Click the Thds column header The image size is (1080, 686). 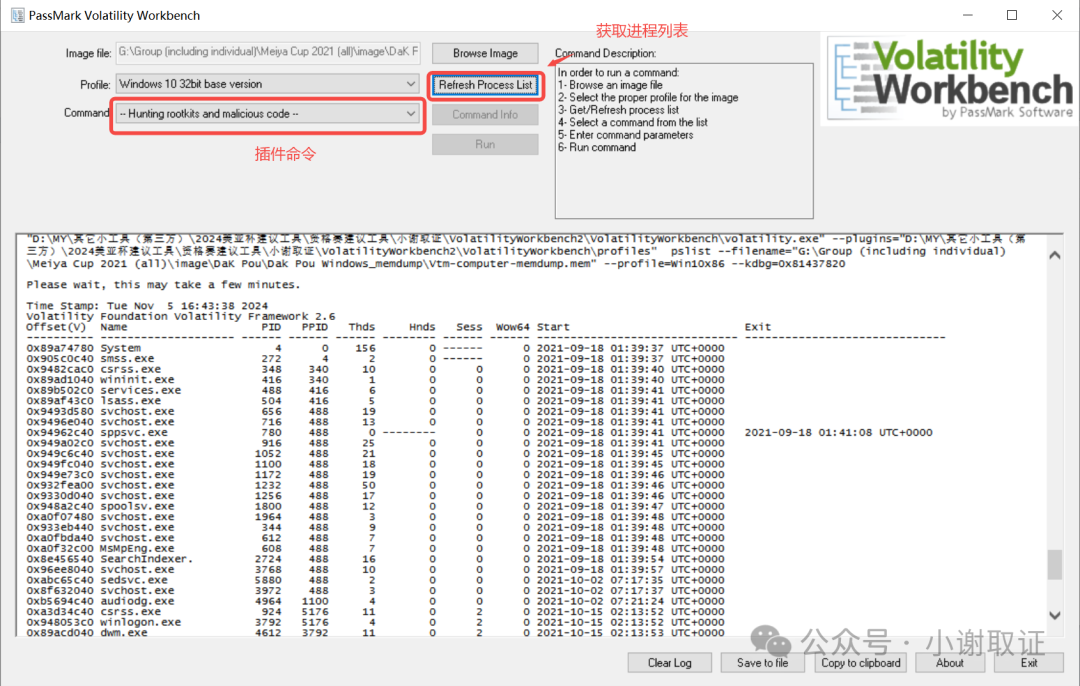pyautogui.click(x=362, y=327)
